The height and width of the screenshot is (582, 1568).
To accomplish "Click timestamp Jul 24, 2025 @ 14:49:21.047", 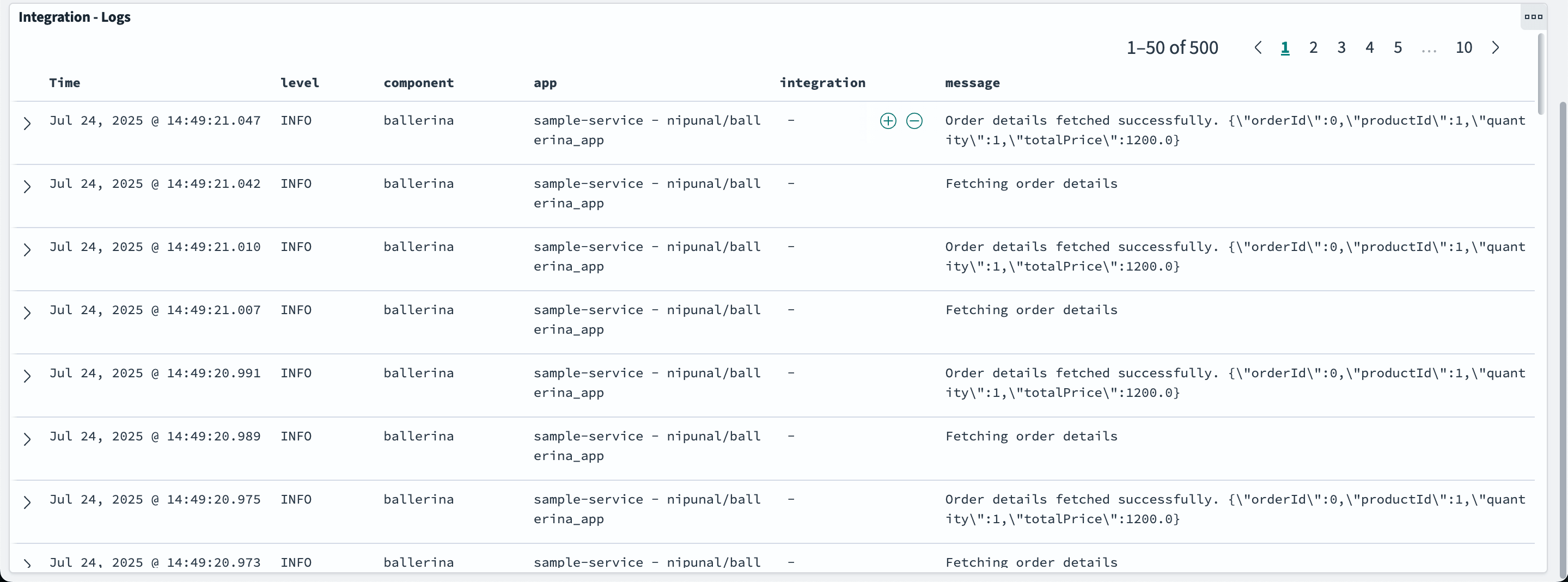I will pos(155,120).
